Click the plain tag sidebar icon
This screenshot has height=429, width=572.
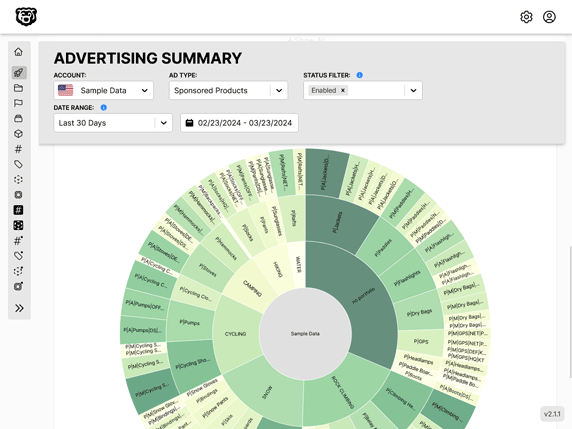[x=19, y=164]
